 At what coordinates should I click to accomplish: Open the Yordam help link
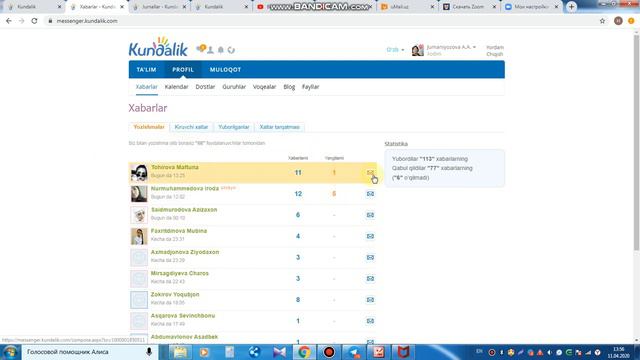click(495, 47)
